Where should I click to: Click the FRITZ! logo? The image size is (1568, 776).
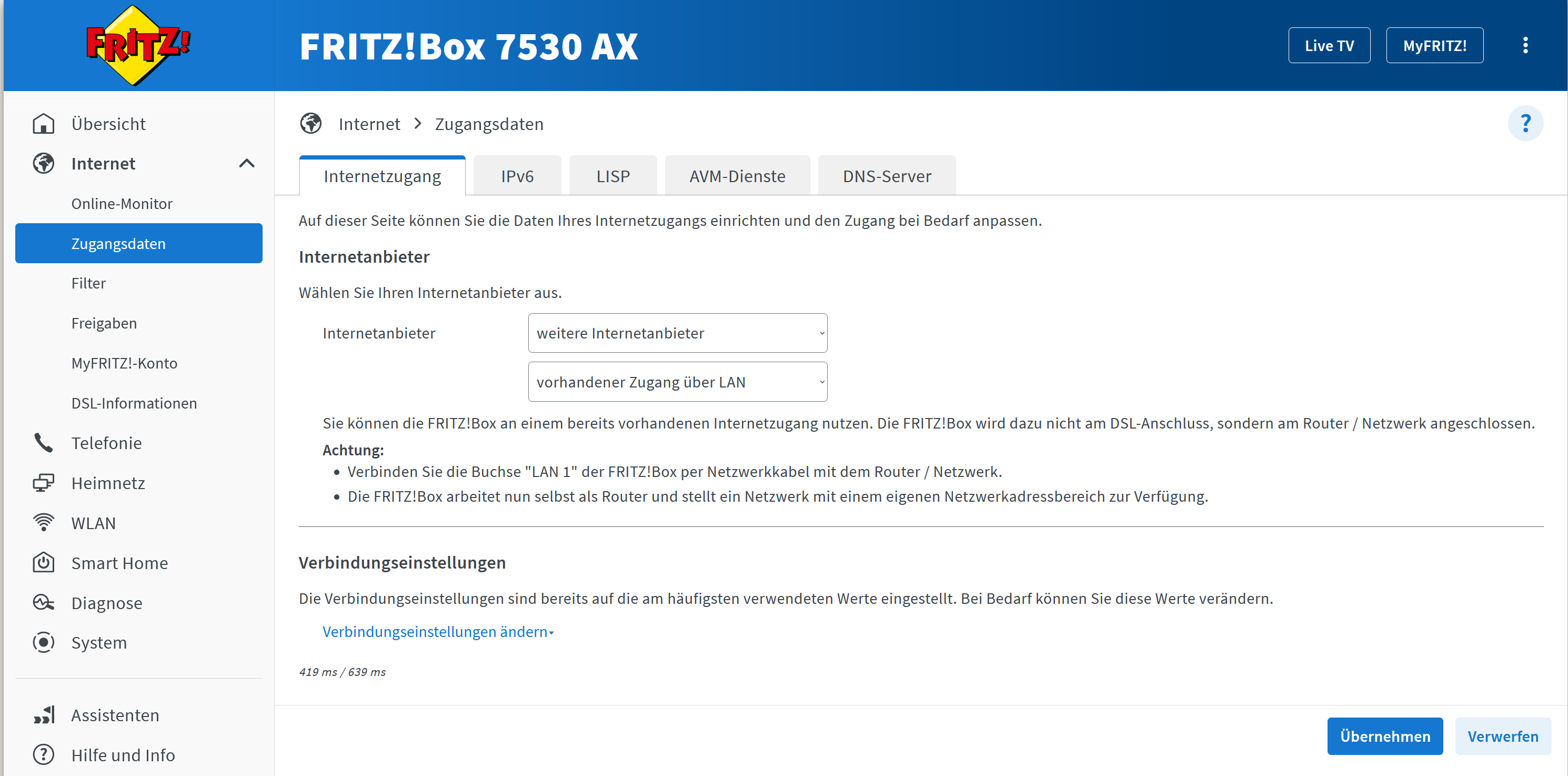coord(137,45)
